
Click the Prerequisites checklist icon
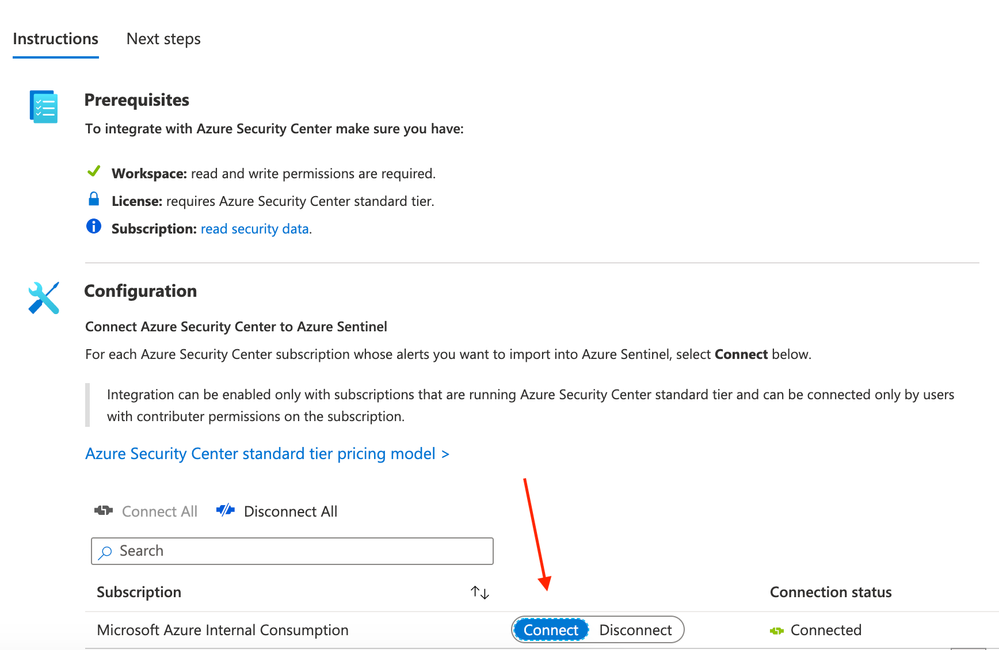[43, 106]
